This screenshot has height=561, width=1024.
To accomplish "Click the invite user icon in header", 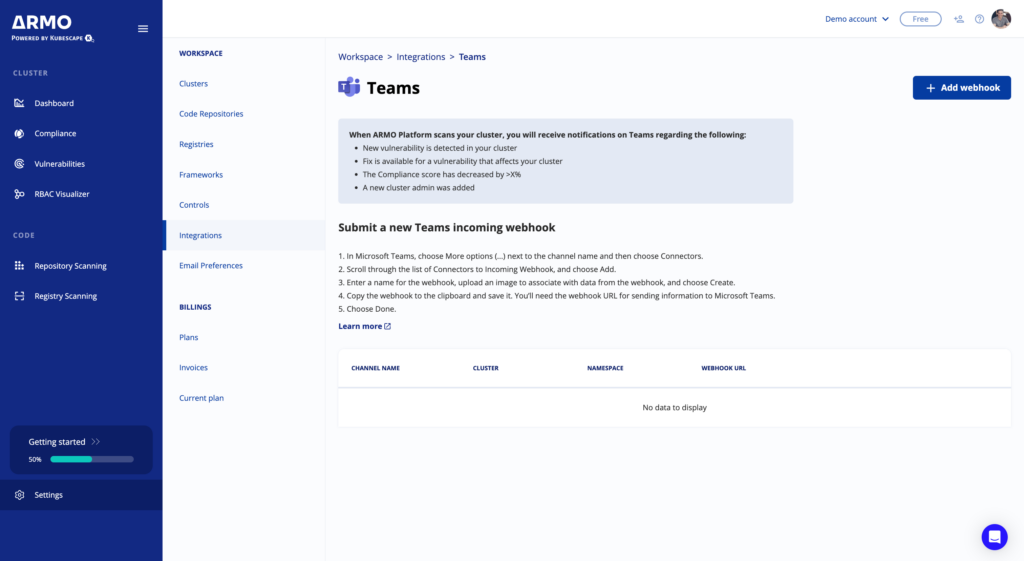I will [959, 19].
